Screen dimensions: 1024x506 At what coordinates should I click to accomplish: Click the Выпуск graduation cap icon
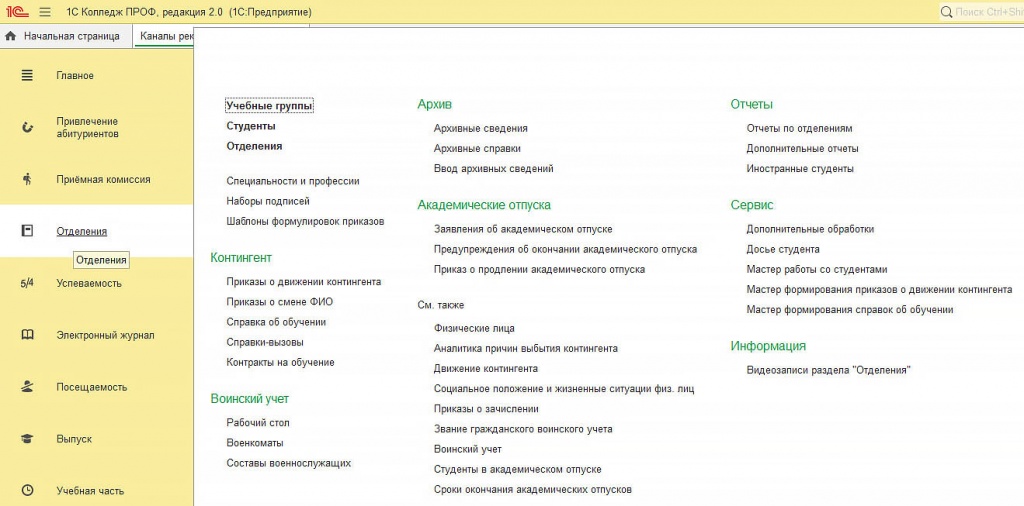click(x=27, y=439)
